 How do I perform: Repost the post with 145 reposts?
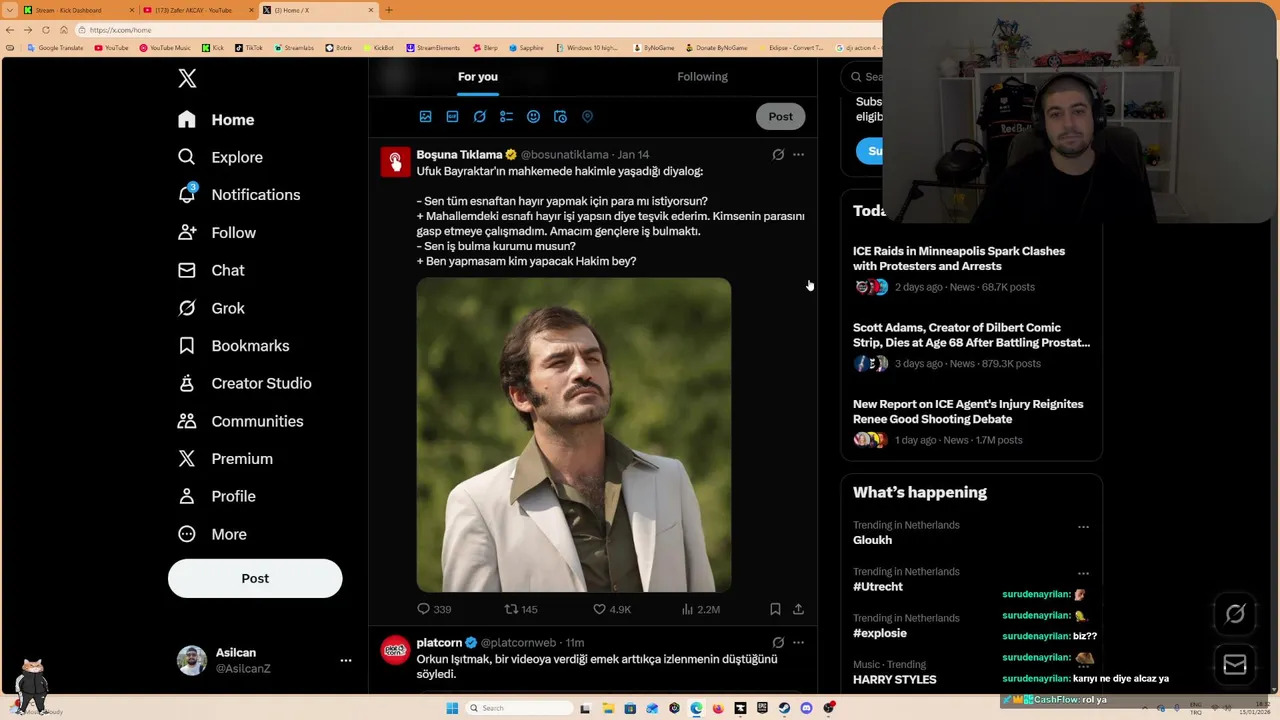521,609
